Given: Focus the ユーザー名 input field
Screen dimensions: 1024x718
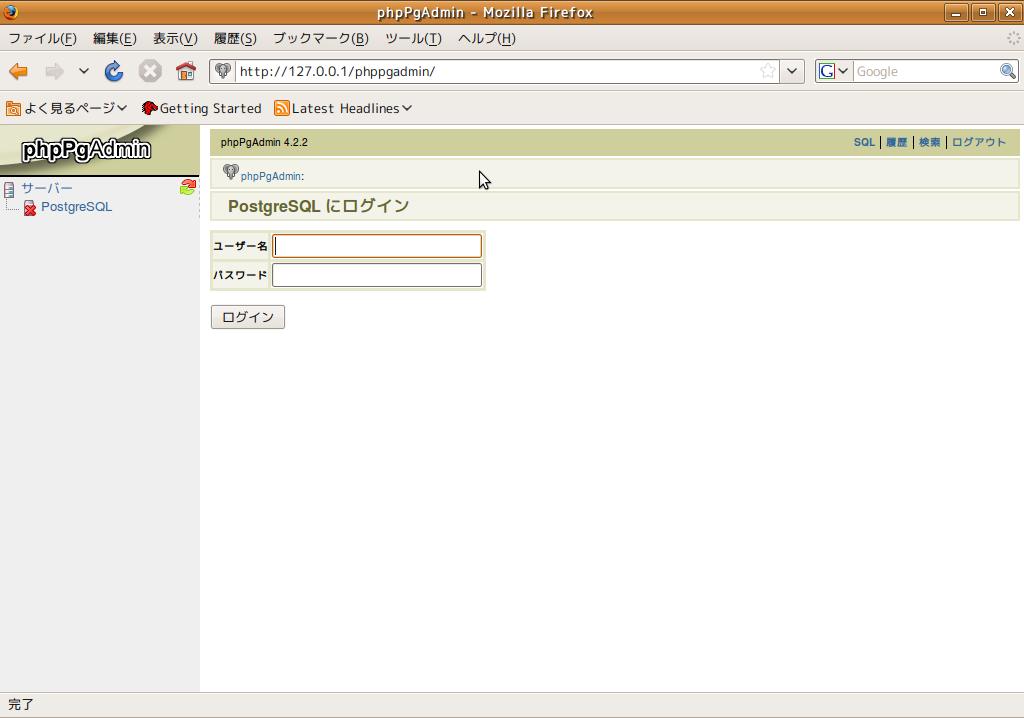Looking at the screenshot, I should coord(377,246).
